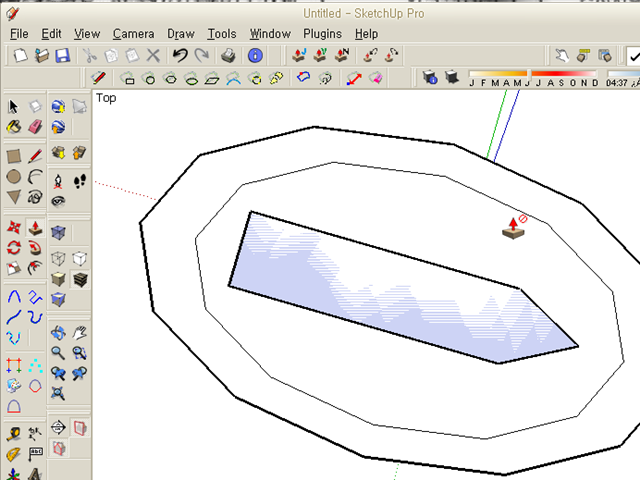This screenshot has width=640, height=480.
Task: Select the Move tool
Action: 13,227
